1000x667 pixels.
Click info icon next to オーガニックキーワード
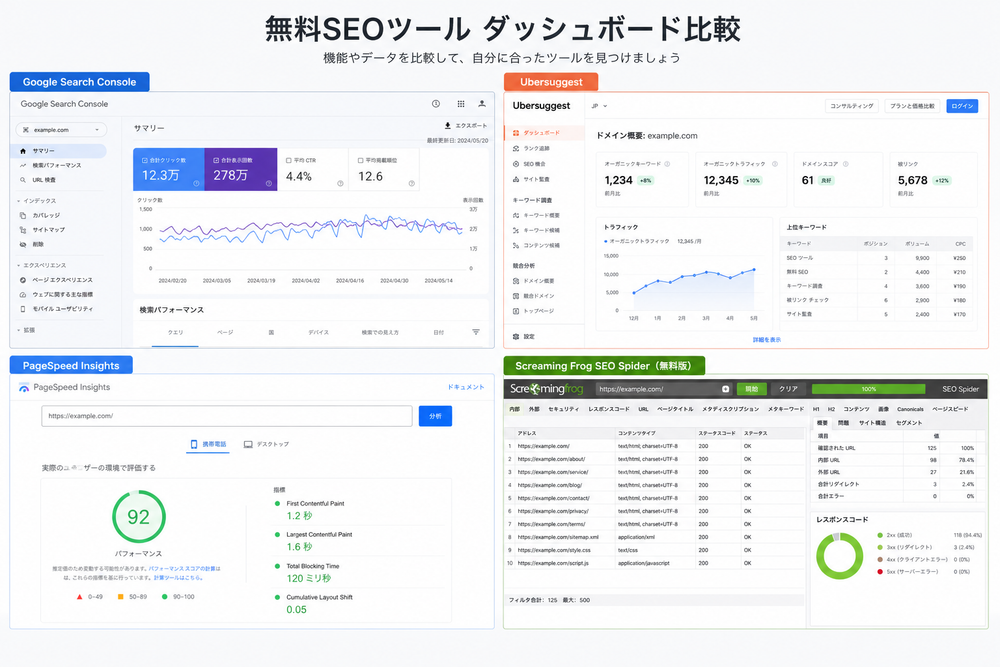(667, 164)
